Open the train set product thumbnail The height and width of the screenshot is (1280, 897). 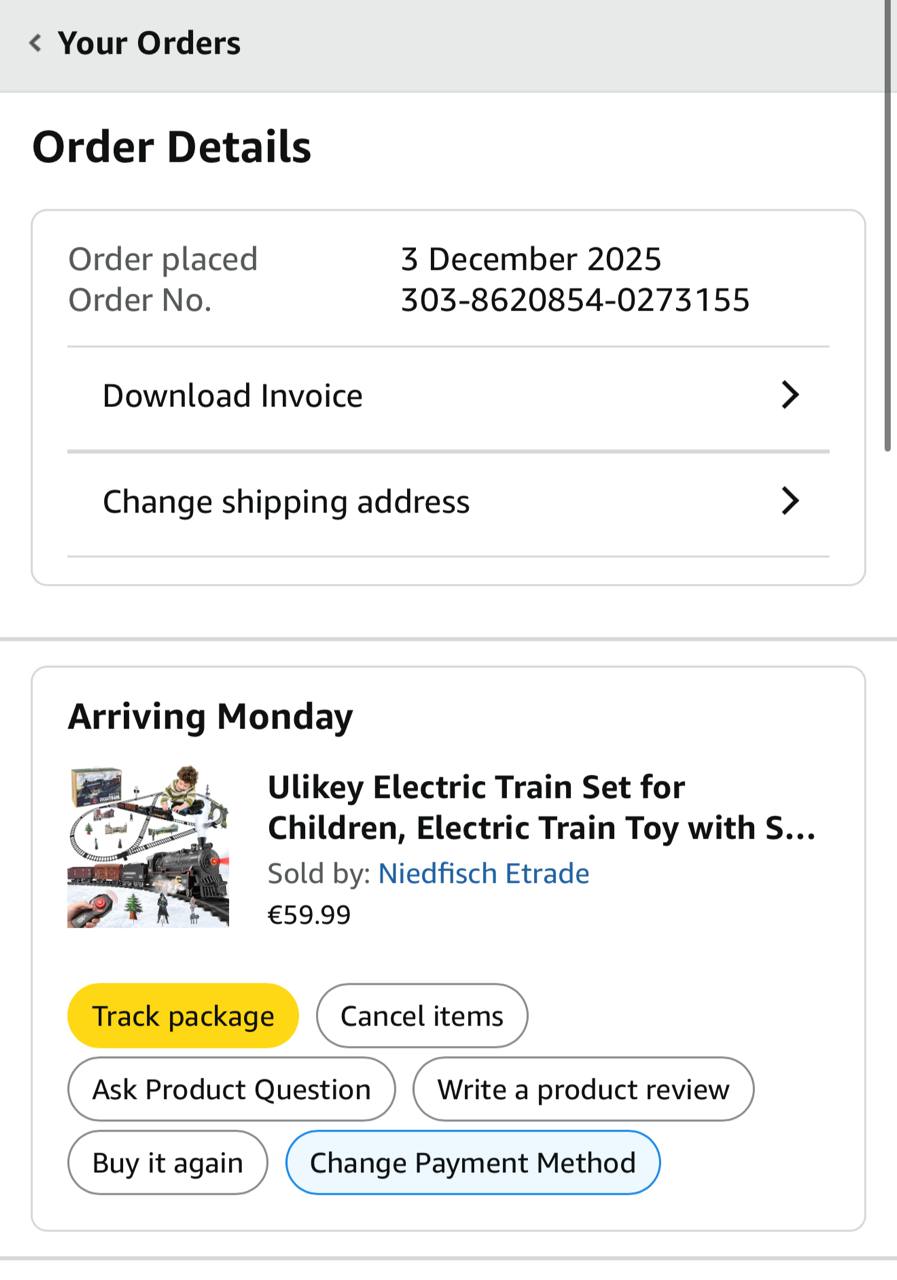[x=148, y=847]
